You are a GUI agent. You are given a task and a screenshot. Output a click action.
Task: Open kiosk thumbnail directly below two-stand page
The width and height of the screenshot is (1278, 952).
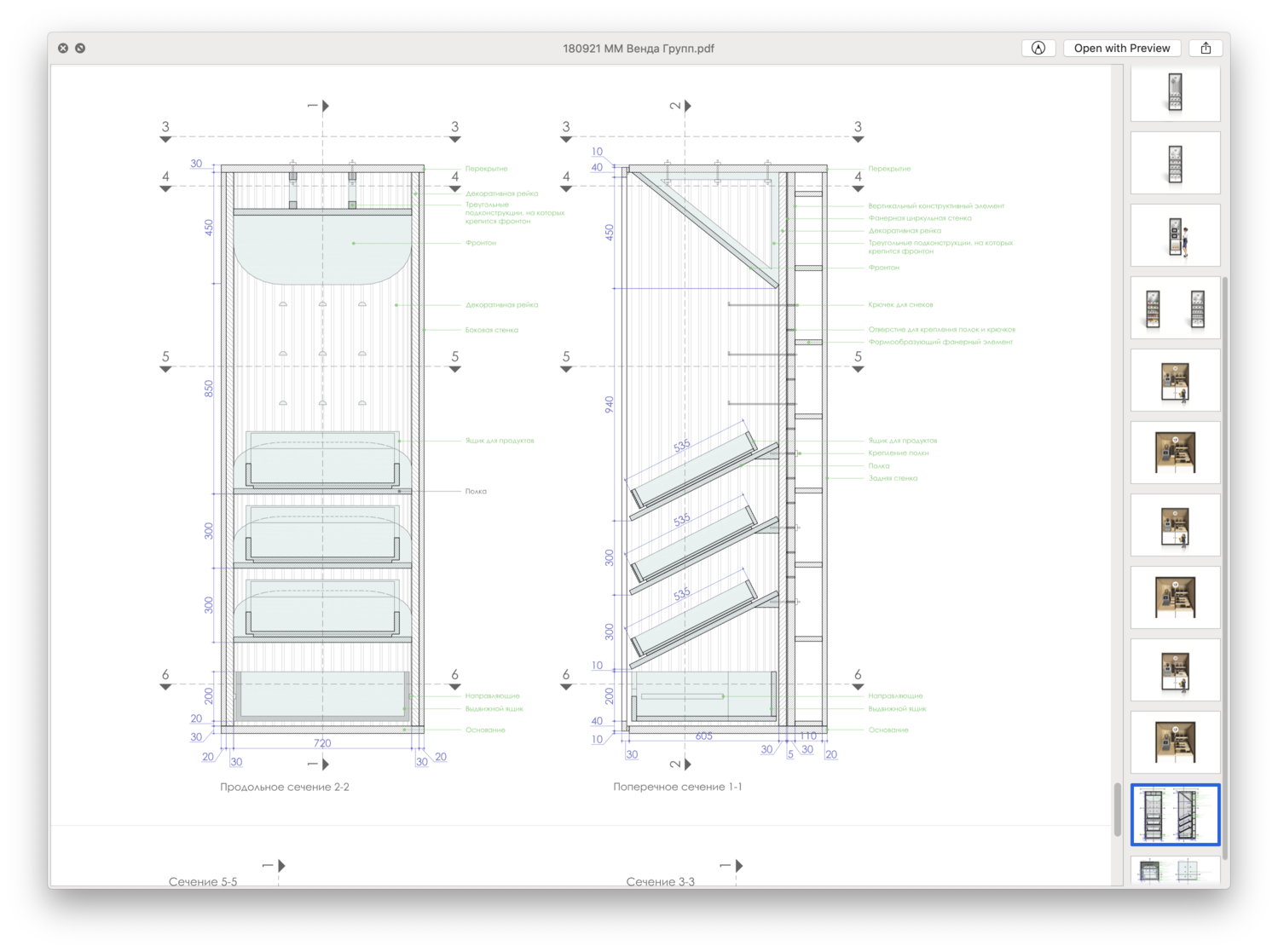(1175, 381)
